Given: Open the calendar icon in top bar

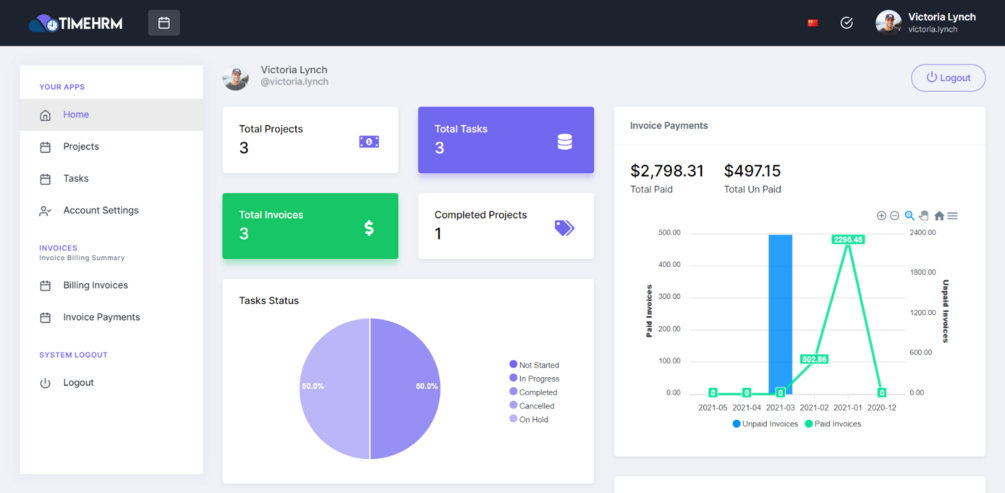Looking at the screenshot, I should pos(164,23).
